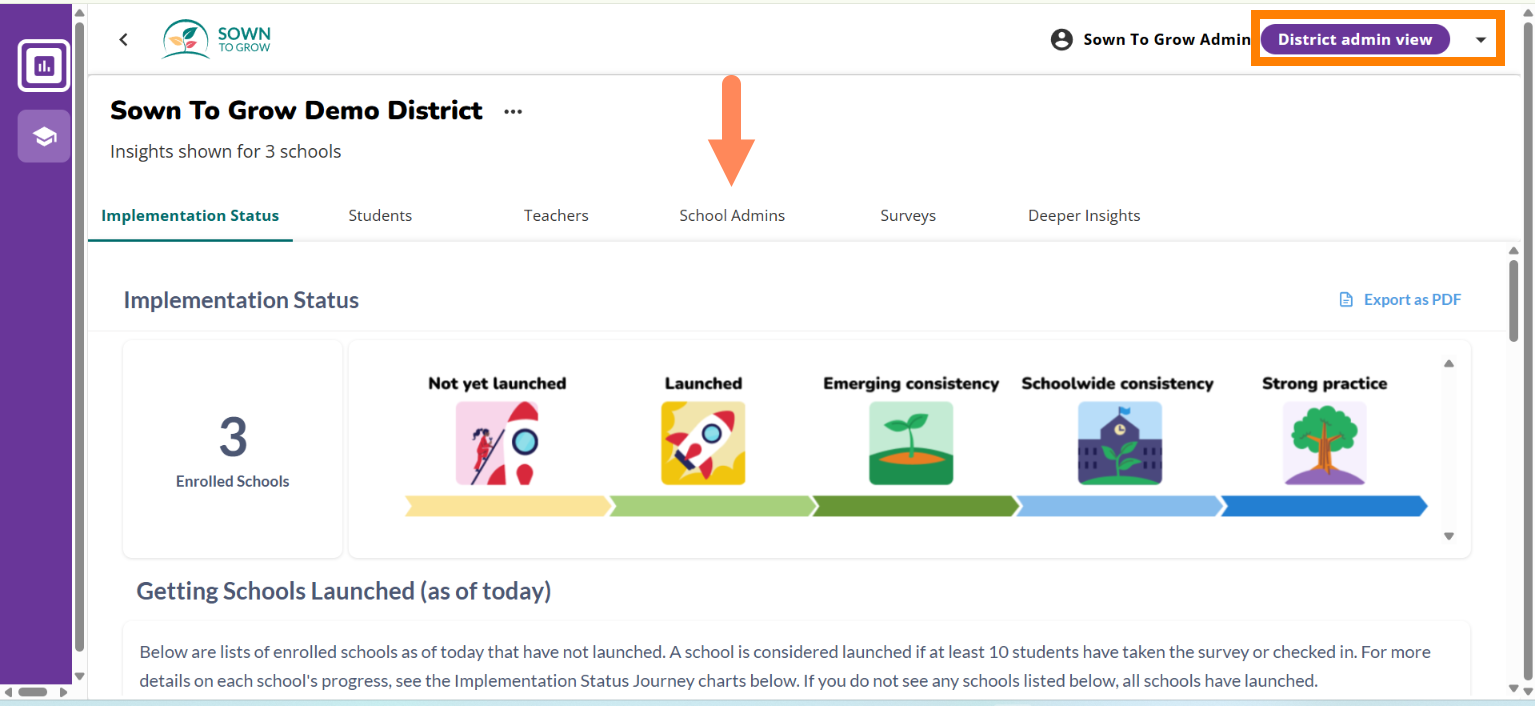Click the 3 Enrolled Schools card
The height and width of the screenshot is (706, 1535).
(233, 449)
